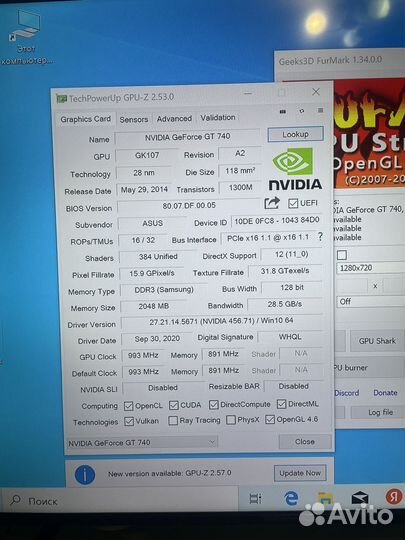This screenshot has width=405, height=540.
Task: Click the Release Date value May 29, 2014
Action: pos(144,189)
